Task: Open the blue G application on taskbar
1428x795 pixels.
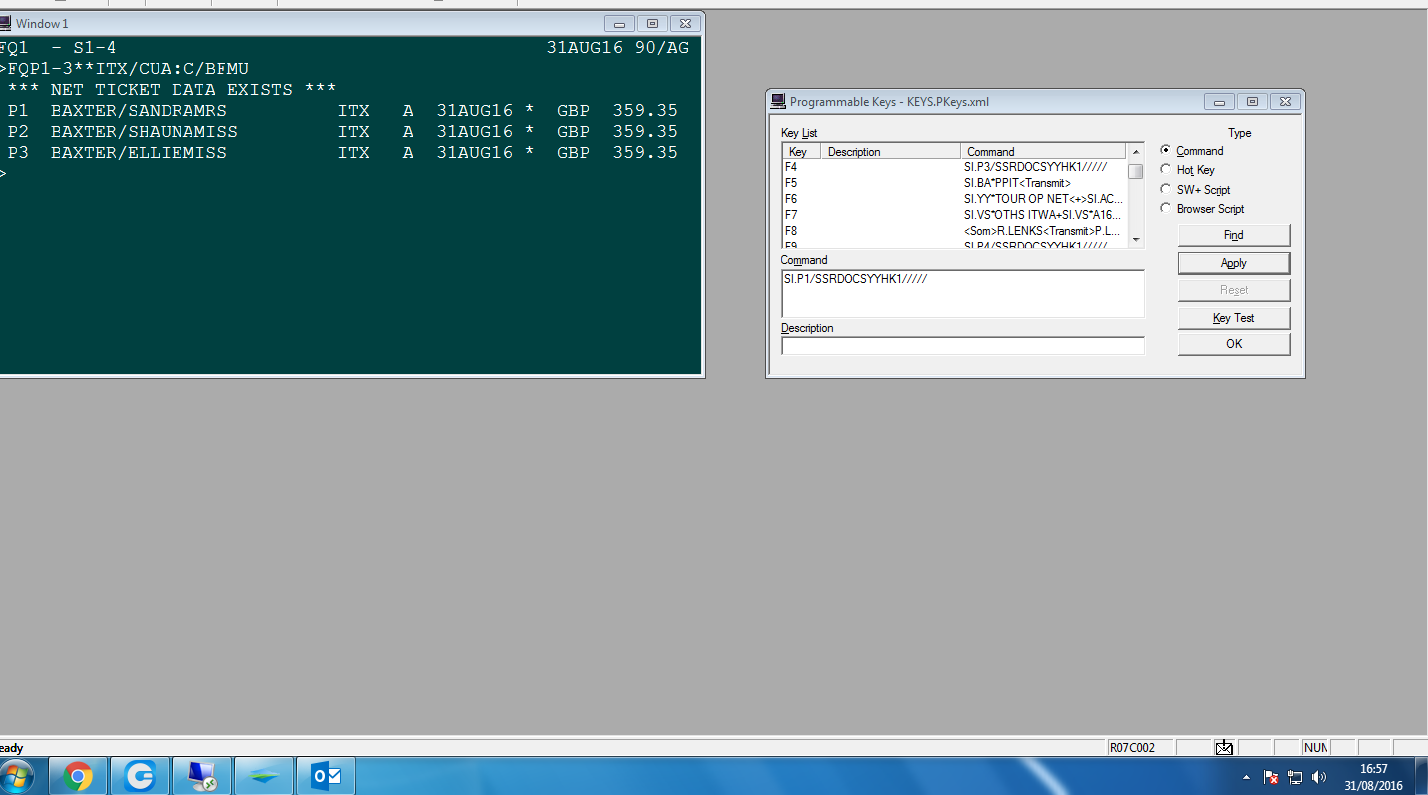Action: (140, 776)
